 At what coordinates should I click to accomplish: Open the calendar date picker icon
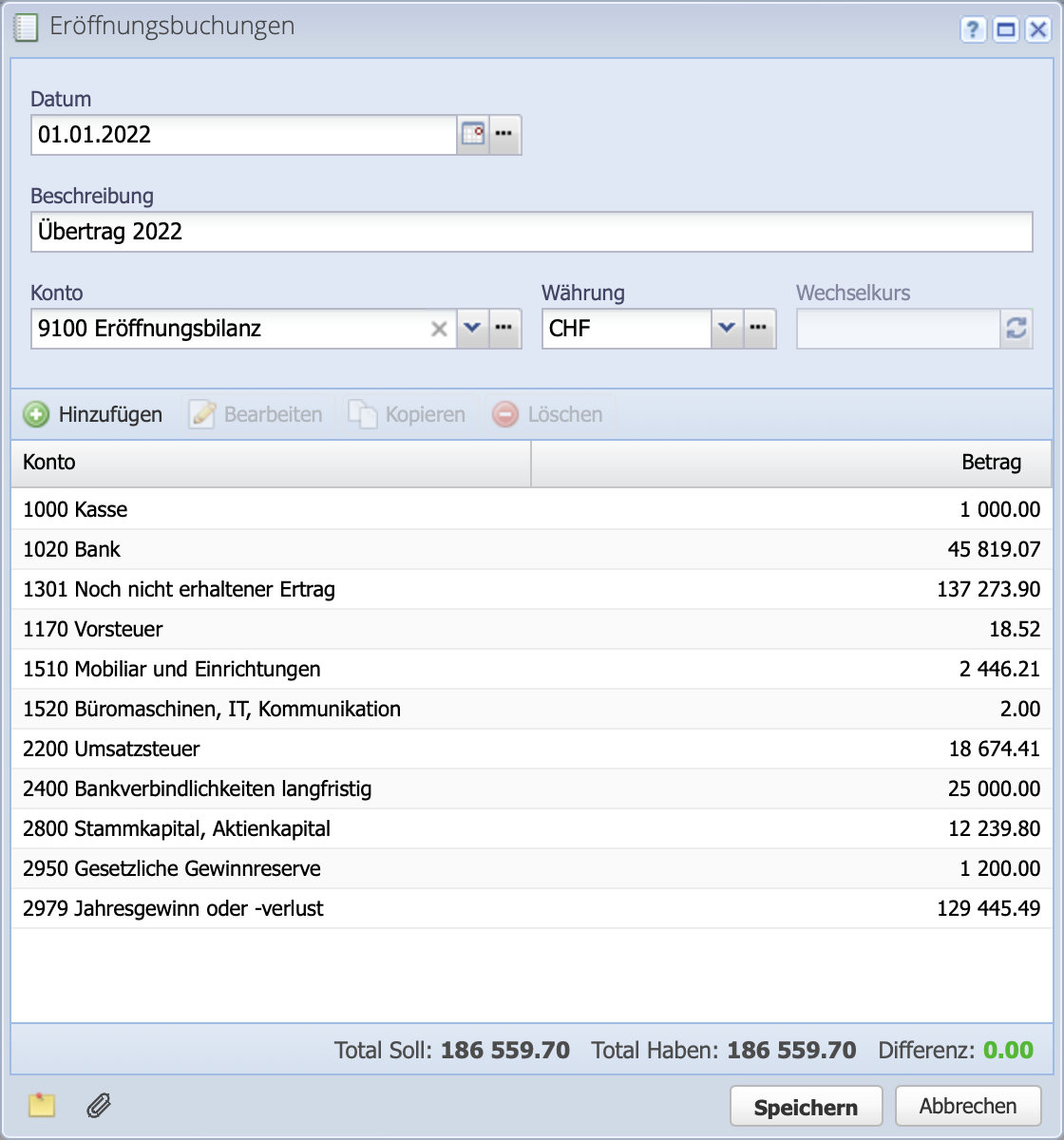(473, 135)
